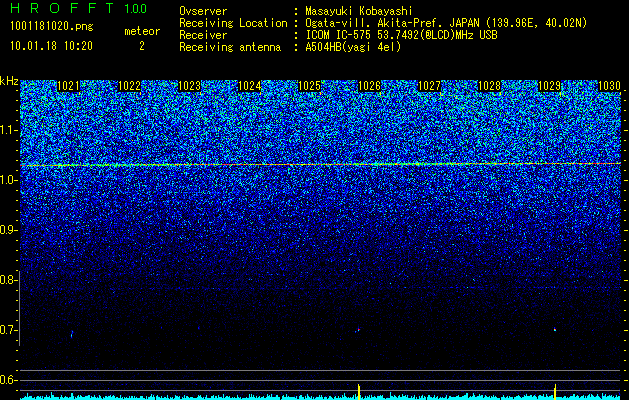The image size is (629, 400).
Task: Click the 1.0 kHz frequency label
Action: (7, 180)
